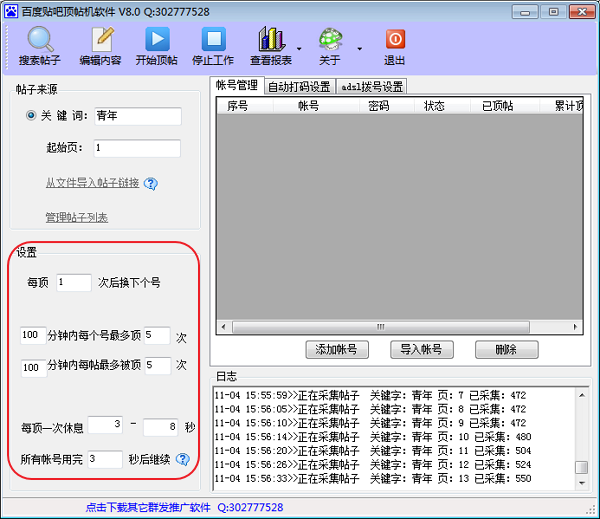
Task: Click minimum rest seconds field showing 3
Action: tap(105, 424)
